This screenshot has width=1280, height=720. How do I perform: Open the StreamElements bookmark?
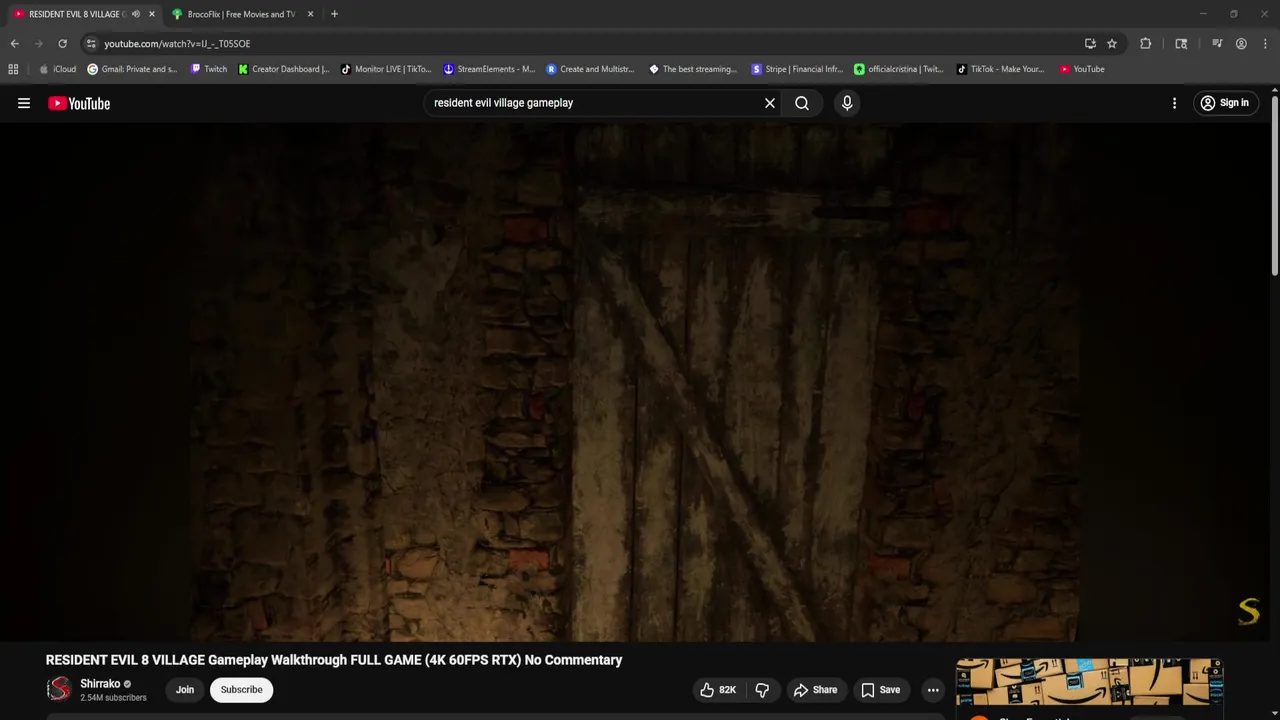coord(490,69)
